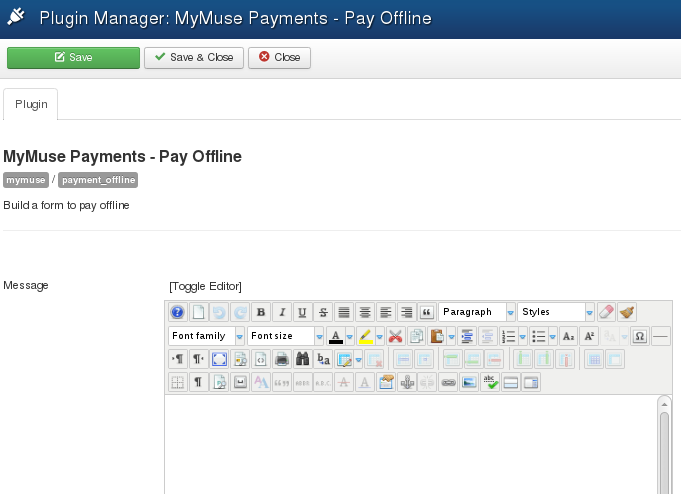The image size is (681, 494).
Task: Click the Insert Image icon
Action: [469, 382]
